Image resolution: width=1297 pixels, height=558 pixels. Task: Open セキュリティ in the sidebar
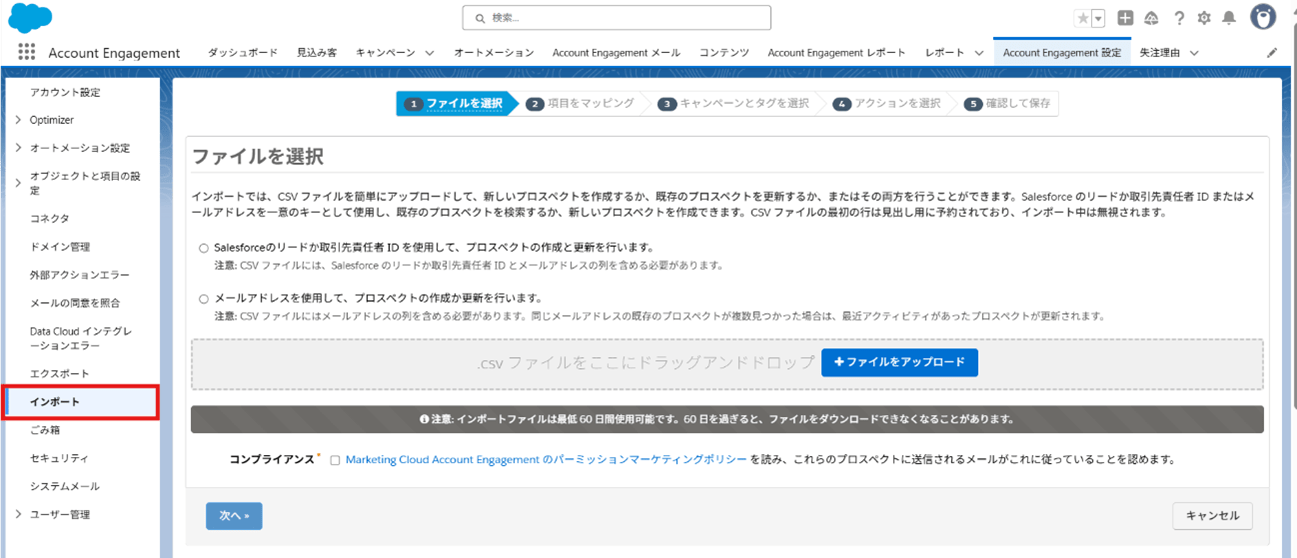pyautogui.click(x=59, y=458)
